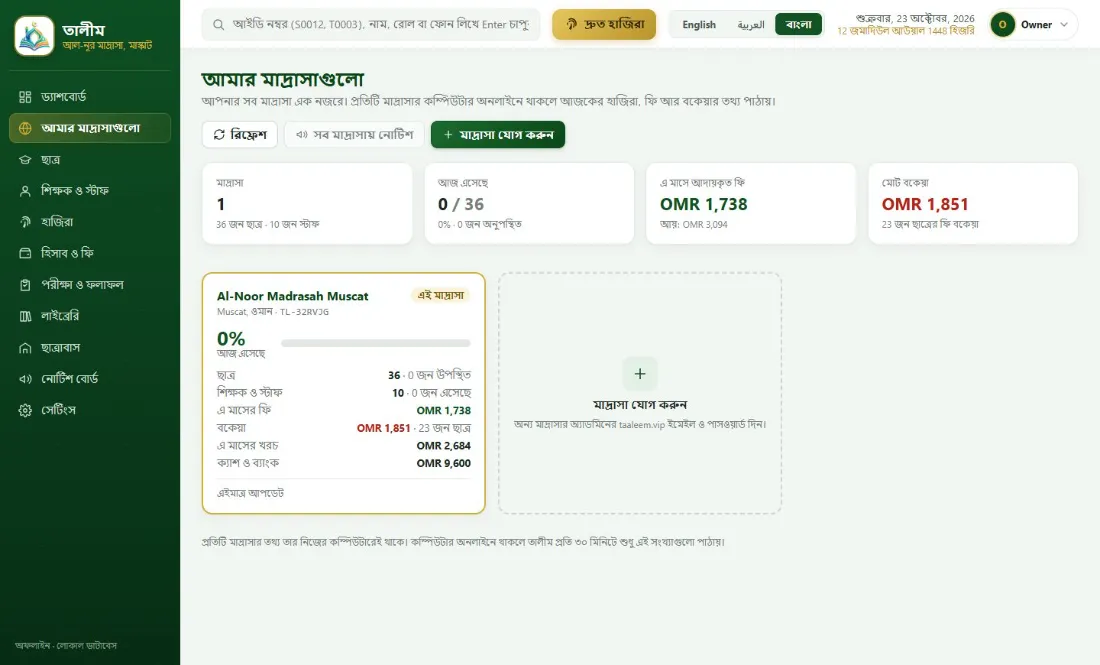
Task: Focus the ID, name, roll search field
Action: pos(370,25)
